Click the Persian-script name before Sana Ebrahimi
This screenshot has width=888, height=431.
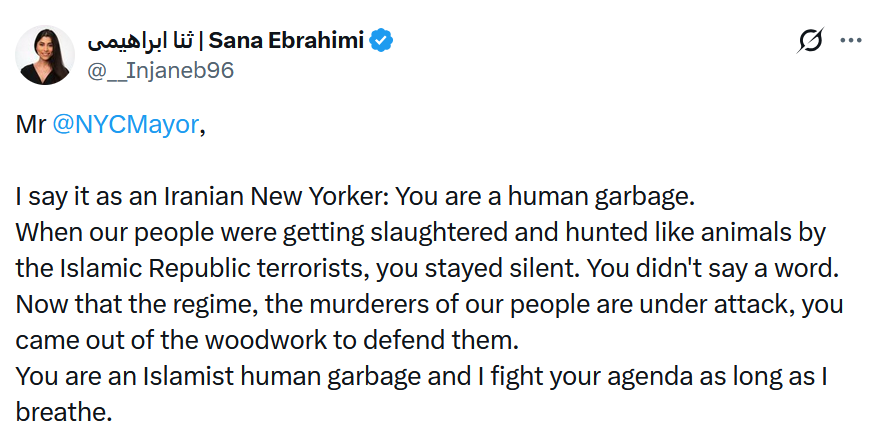[143, 41]
